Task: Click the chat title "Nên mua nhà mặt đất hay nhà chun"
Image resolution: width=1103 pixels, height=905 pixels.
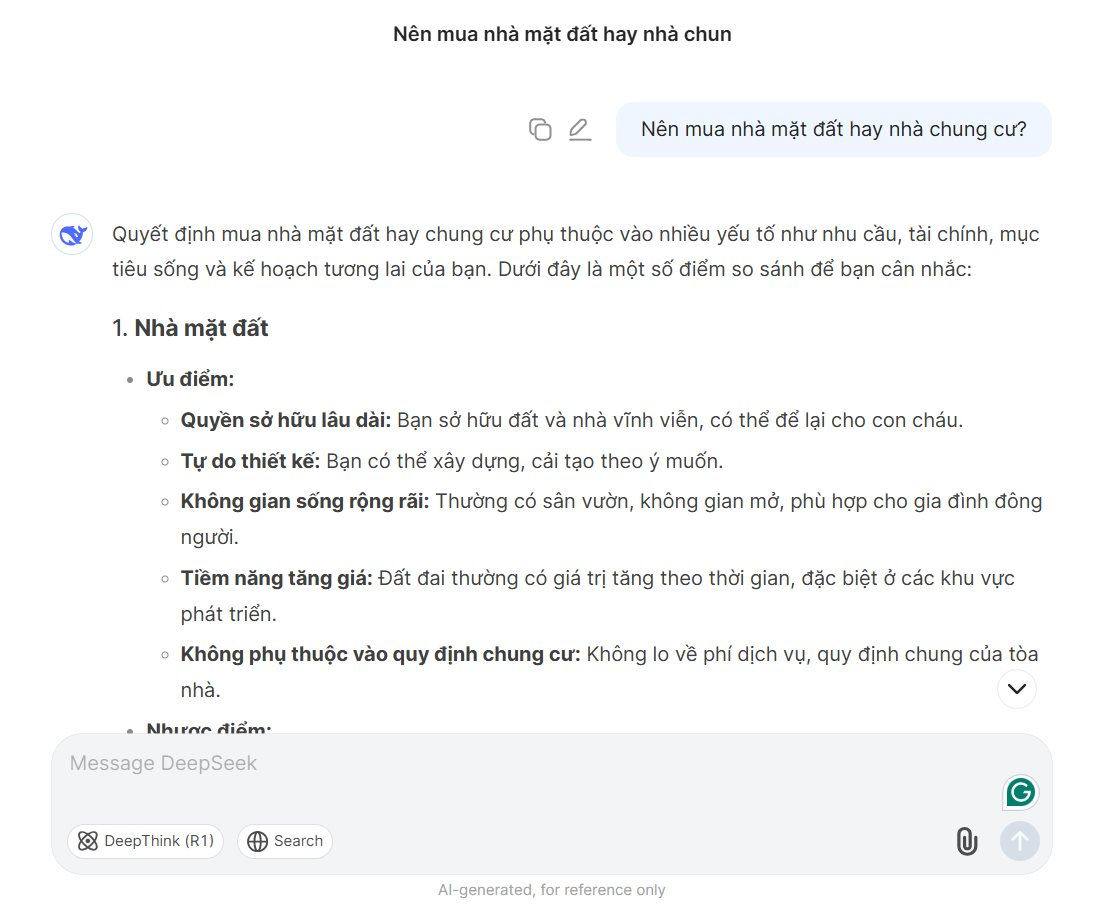Action: 562,34
